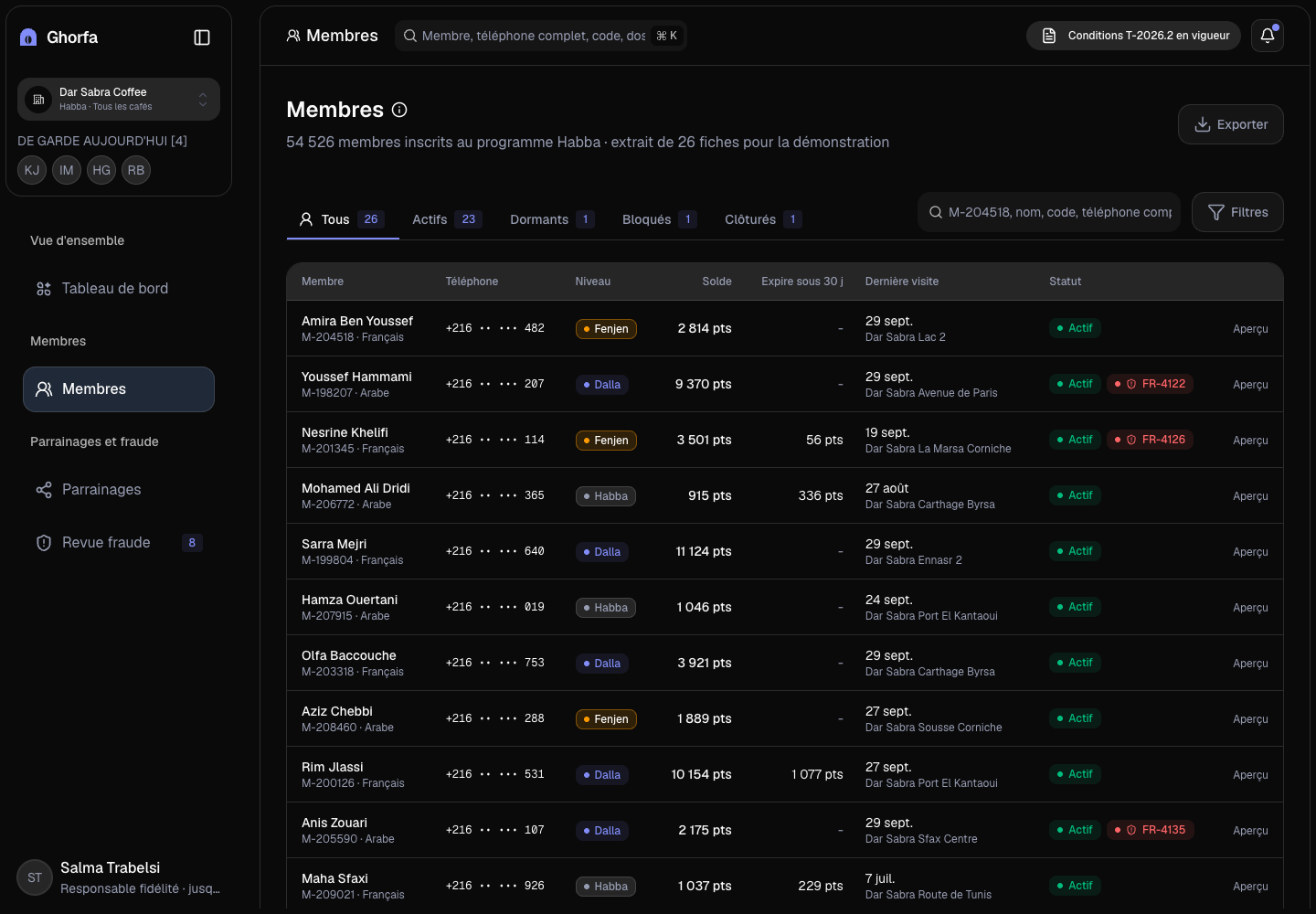Open Aperçu for Amira Ben Youssef
Image resolution: width=1316 pixels, height=914 pixels.
[x=1250, y=329]
